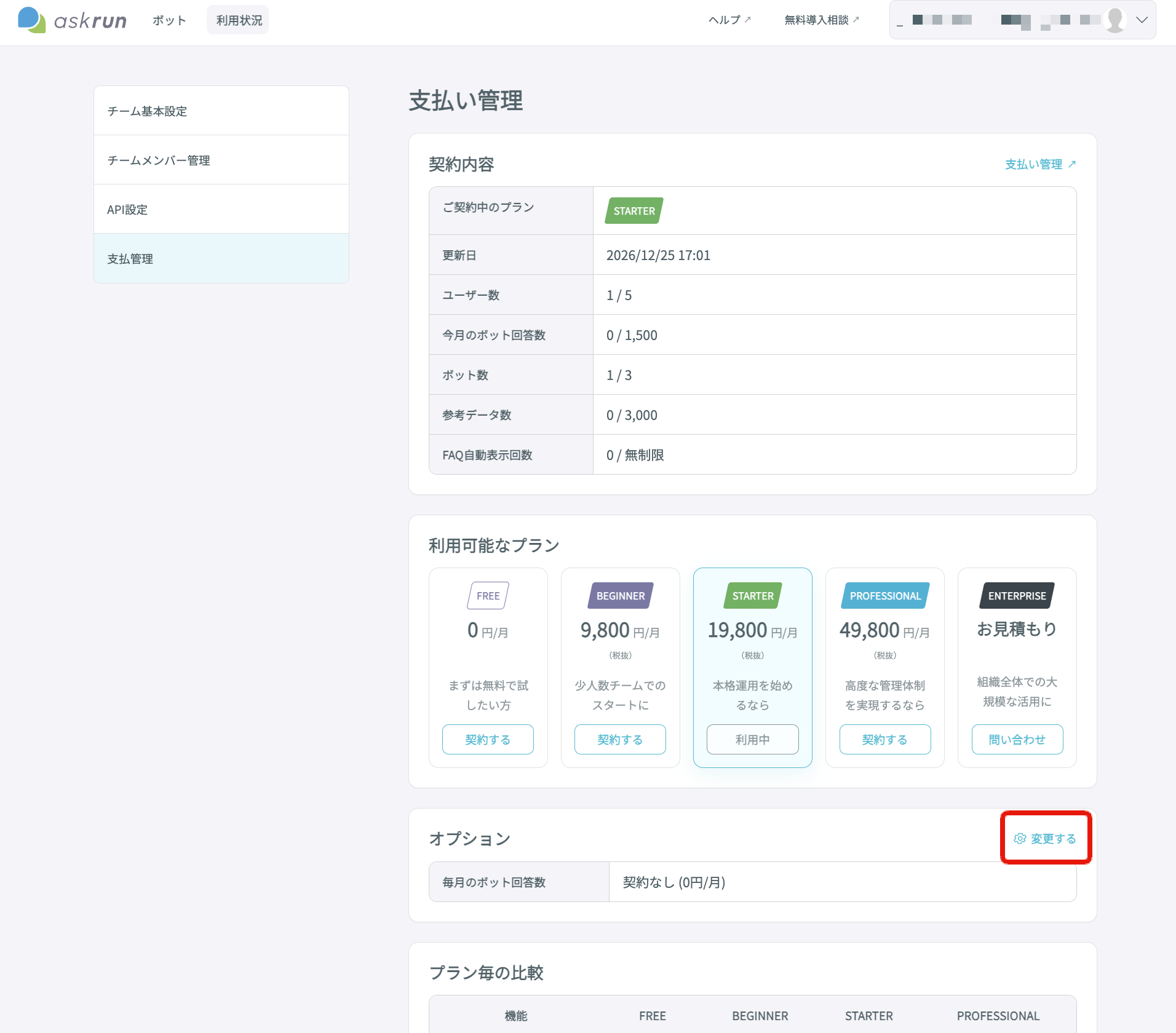Click the 契約する button for BEGINNER plan
The image size is (1176, 1033).
(x=620, y=739)
